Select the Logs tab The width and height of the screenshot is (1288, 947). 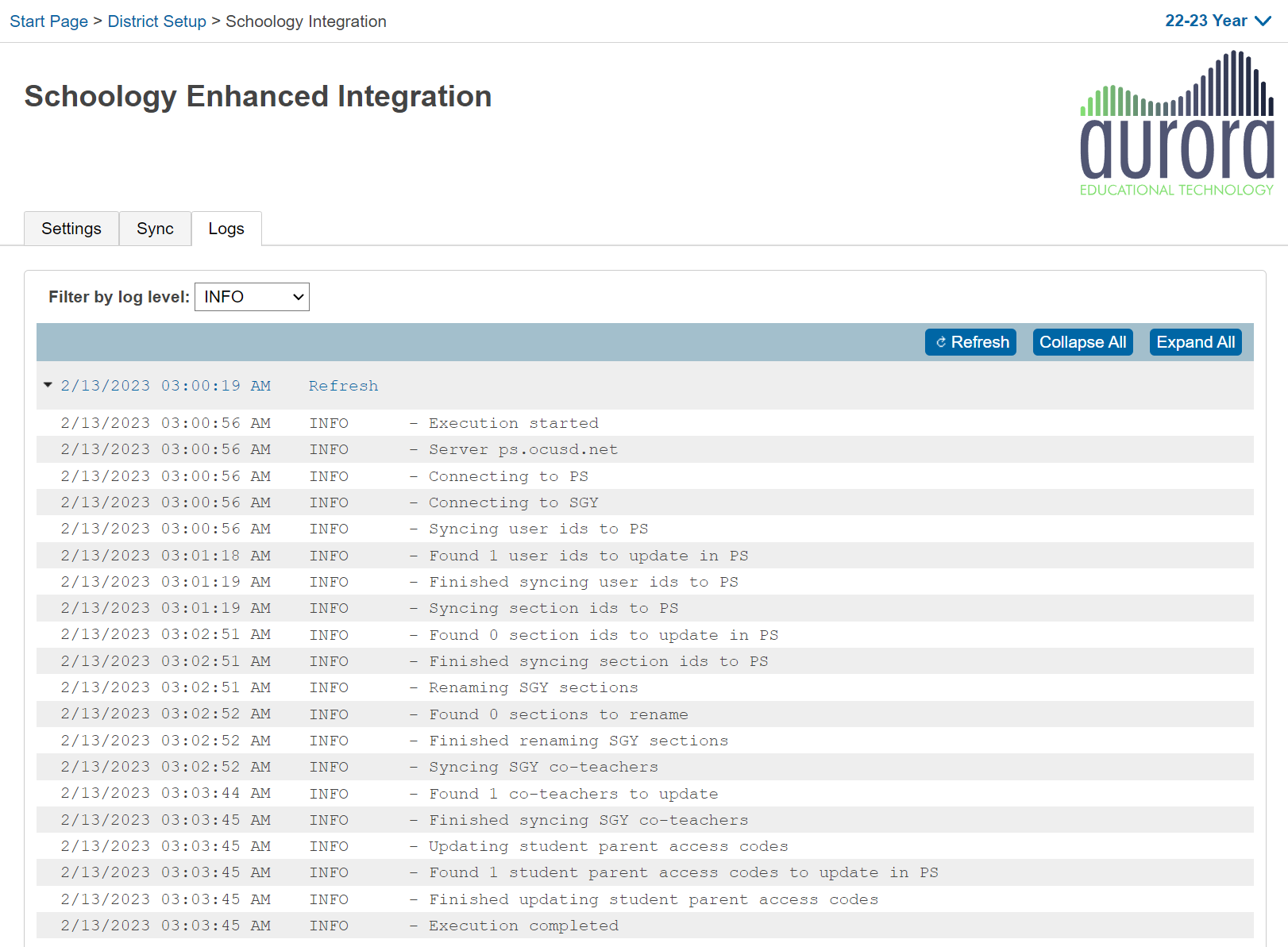[x=226, y=229]
